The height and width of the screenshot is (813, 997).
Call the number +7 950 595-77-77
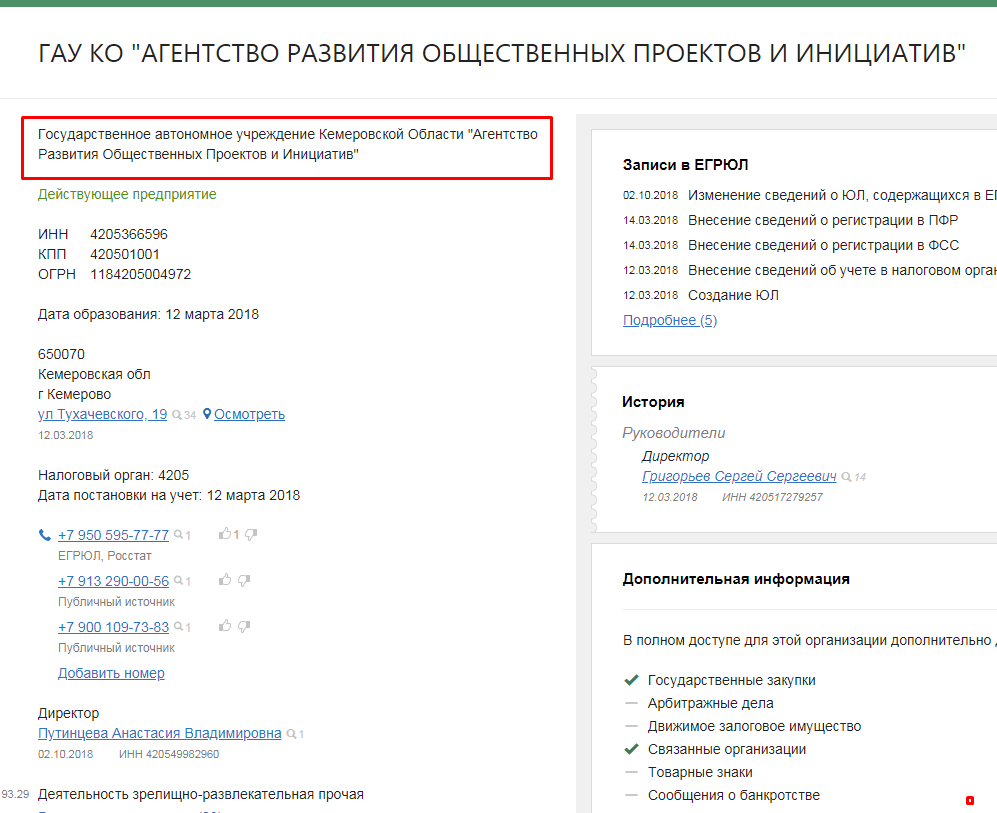(113, 534)
